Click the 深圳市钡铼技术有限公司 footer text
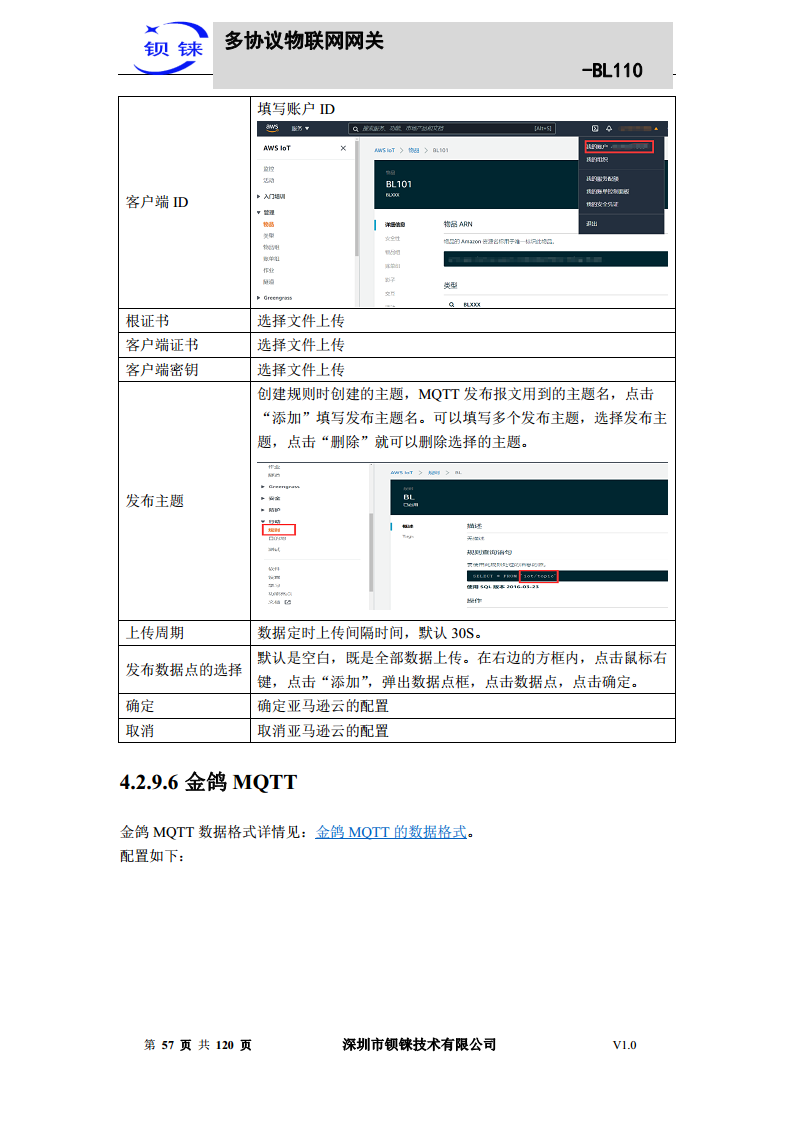793x1122 pixels. [419, 1045]
